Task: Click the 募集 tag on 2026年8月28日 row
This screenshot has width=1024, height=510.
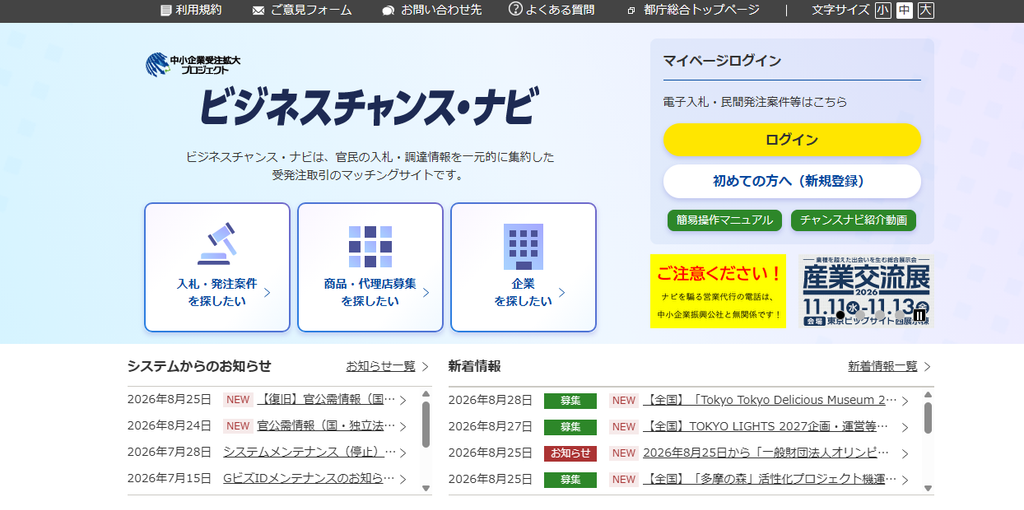Action: pos(570,401)
